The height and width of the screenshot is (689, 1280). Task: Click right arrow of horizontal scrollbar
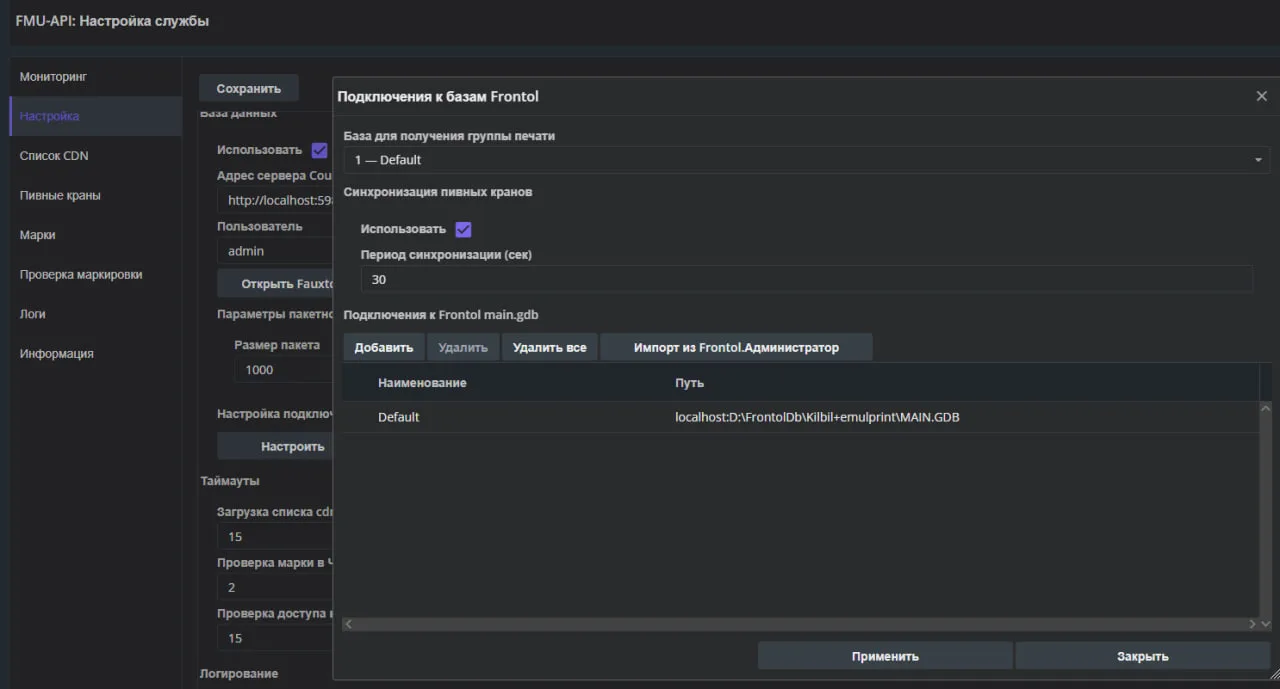pyautogui.click(x=1252, y=624)
